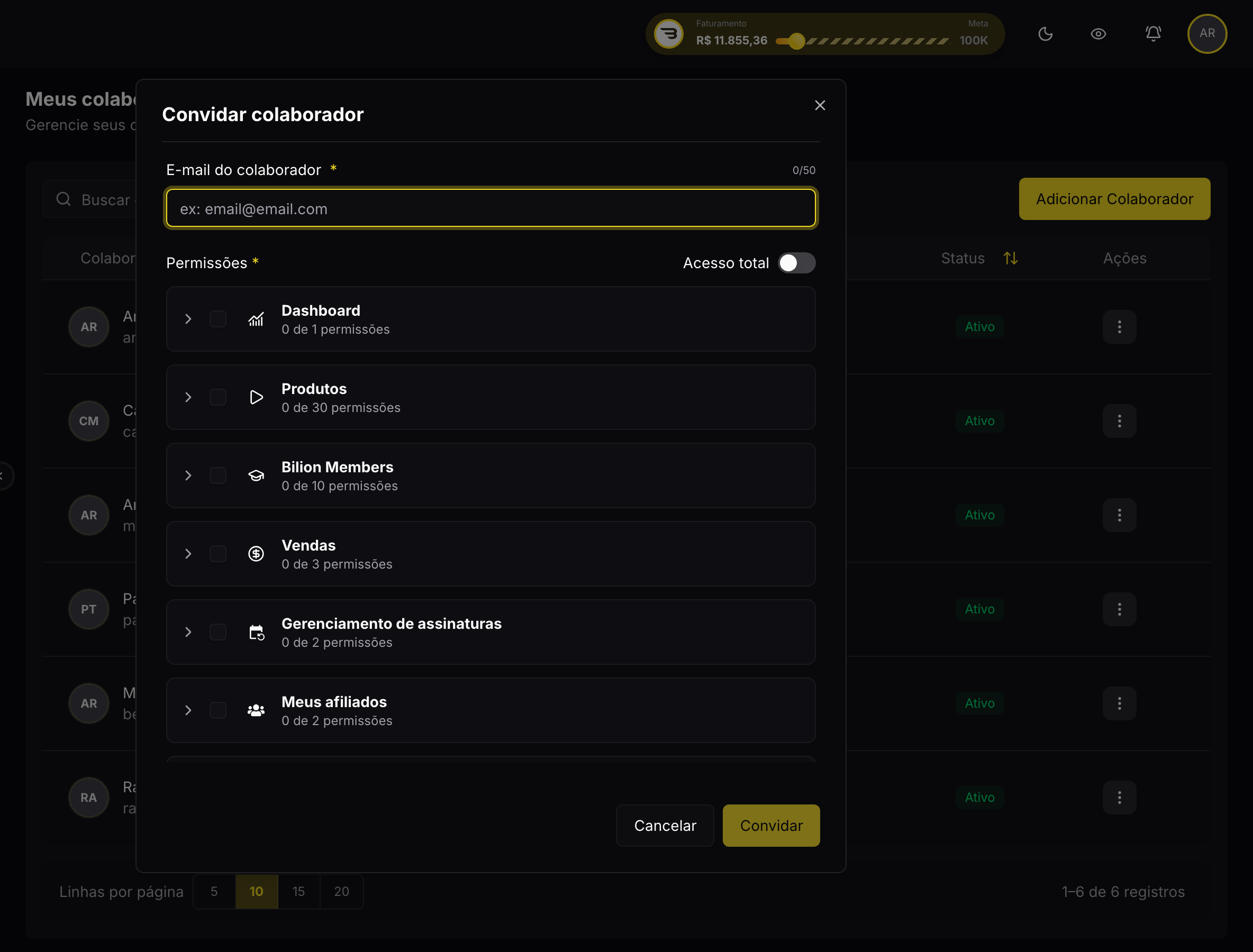Viewport: 1253px width, 952px height.
Task: Focus the collaborator e-mail input field
Action: coord(491,208)
